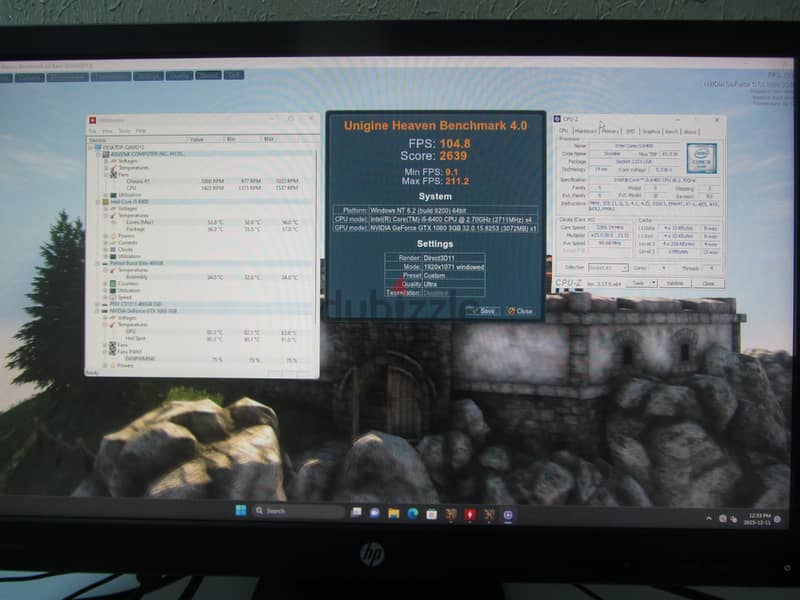Image resolution: width=800 pixels, height=600 pixels.
Task: Expand Voltages under ASUSTeK motherboard
Action: pos(106,161)
